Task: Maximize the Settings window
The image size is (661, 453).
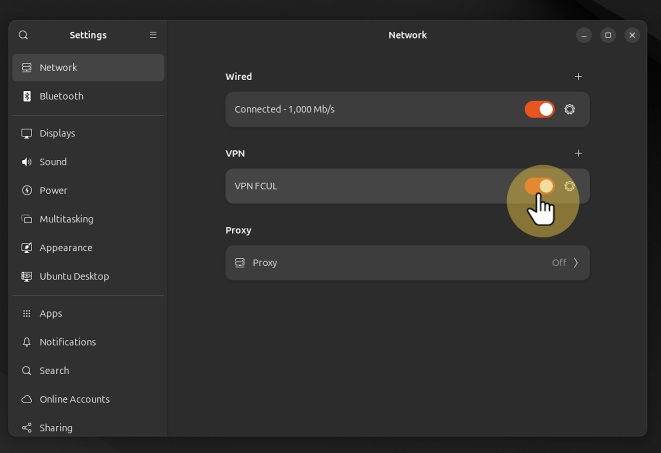Action: (608, 35)
